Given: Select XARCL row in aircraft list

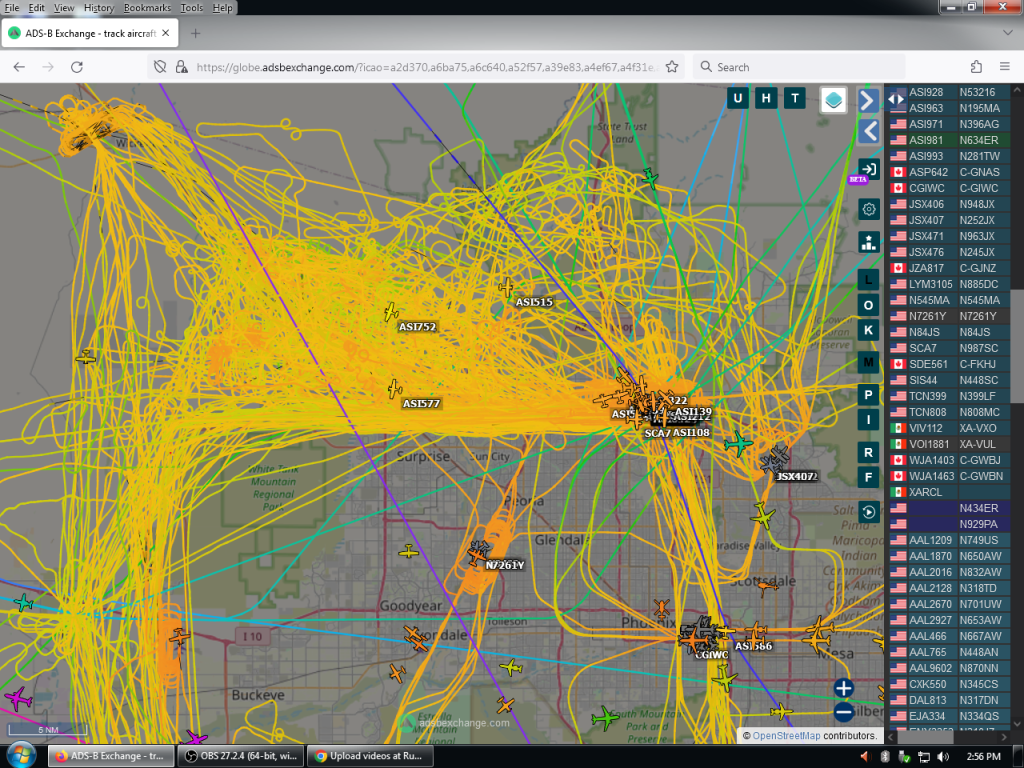Looking at the screenshot, I should 950,492.
